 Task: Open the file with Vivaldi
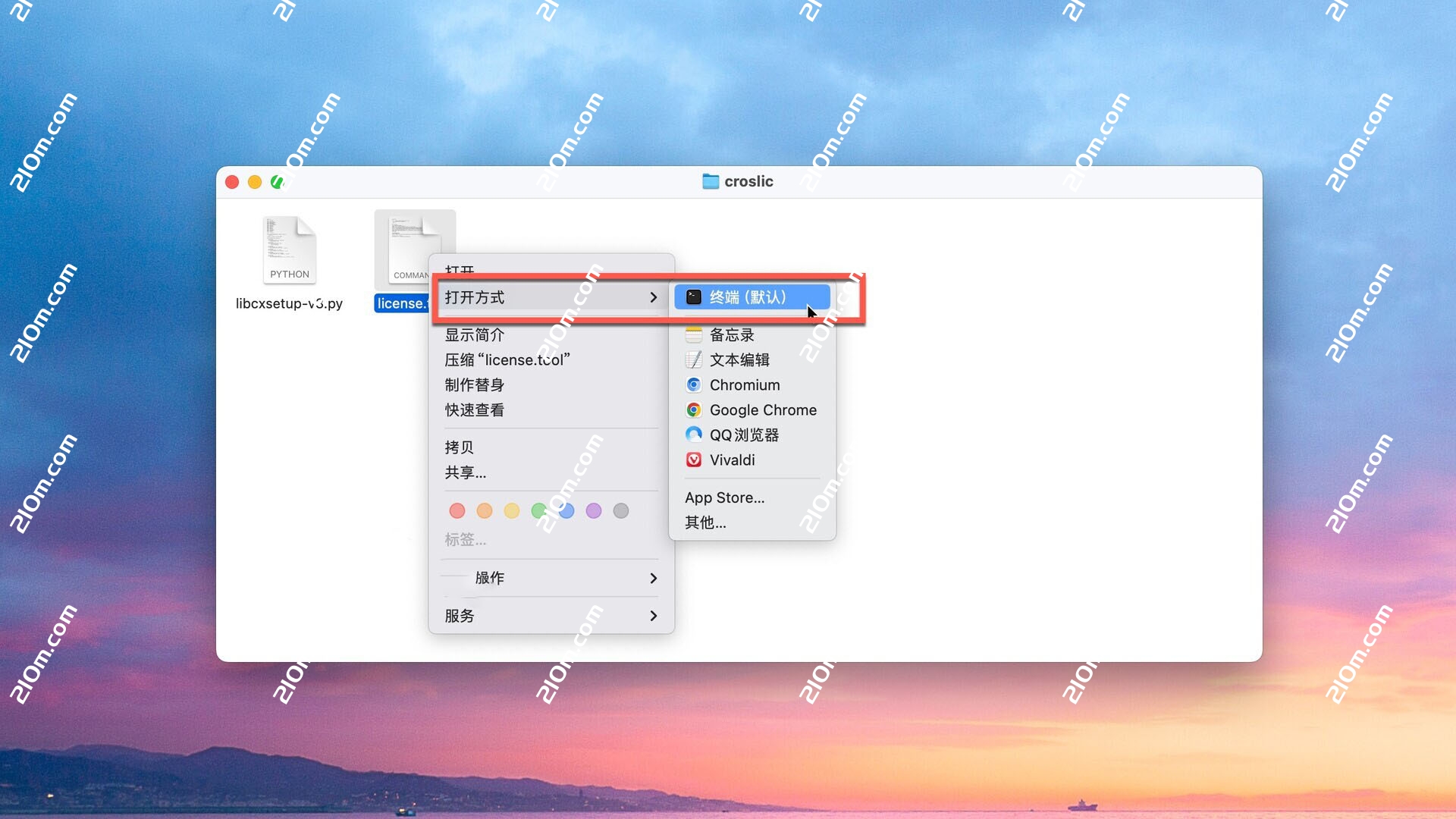point(732,460)
